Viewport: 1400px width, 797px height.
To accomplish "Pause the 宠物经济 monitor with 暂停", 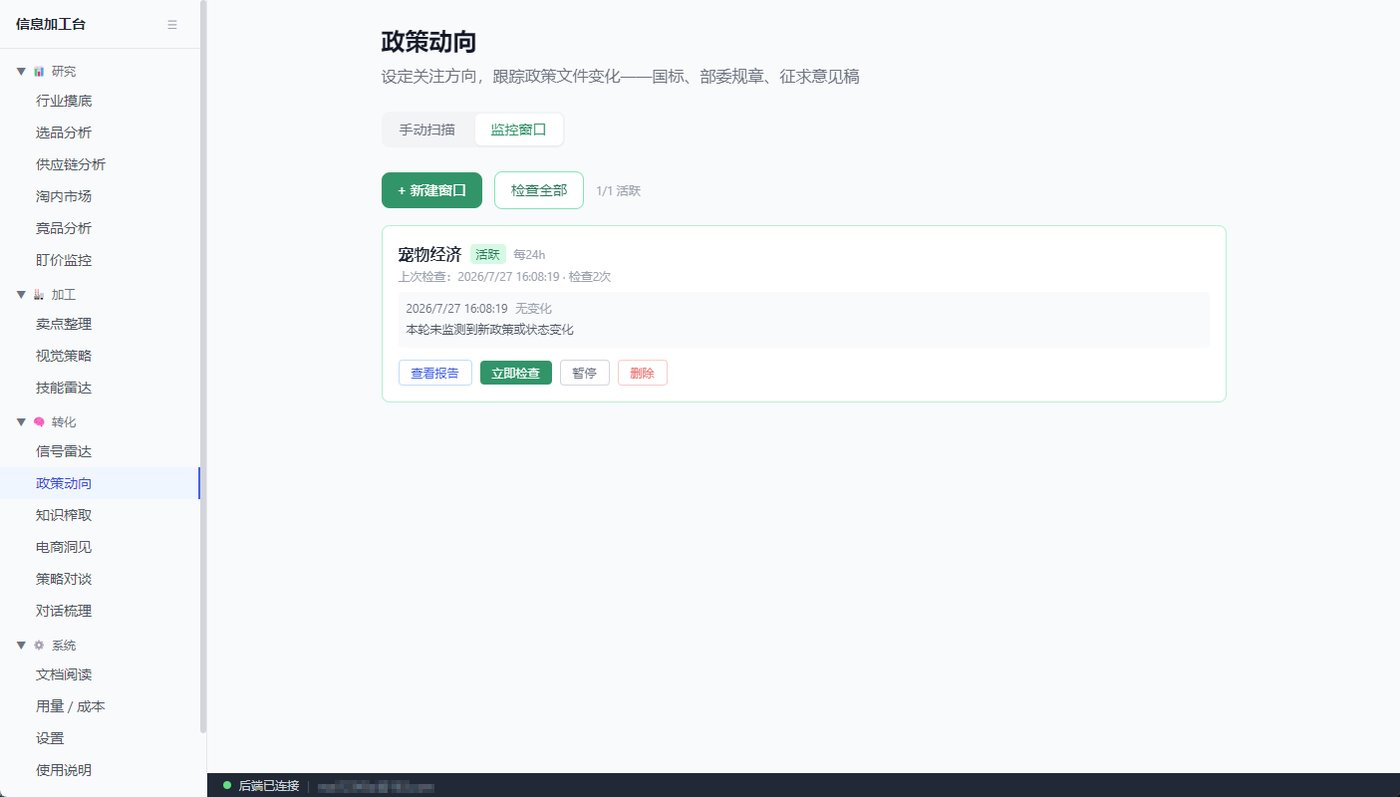I will 585,373.
